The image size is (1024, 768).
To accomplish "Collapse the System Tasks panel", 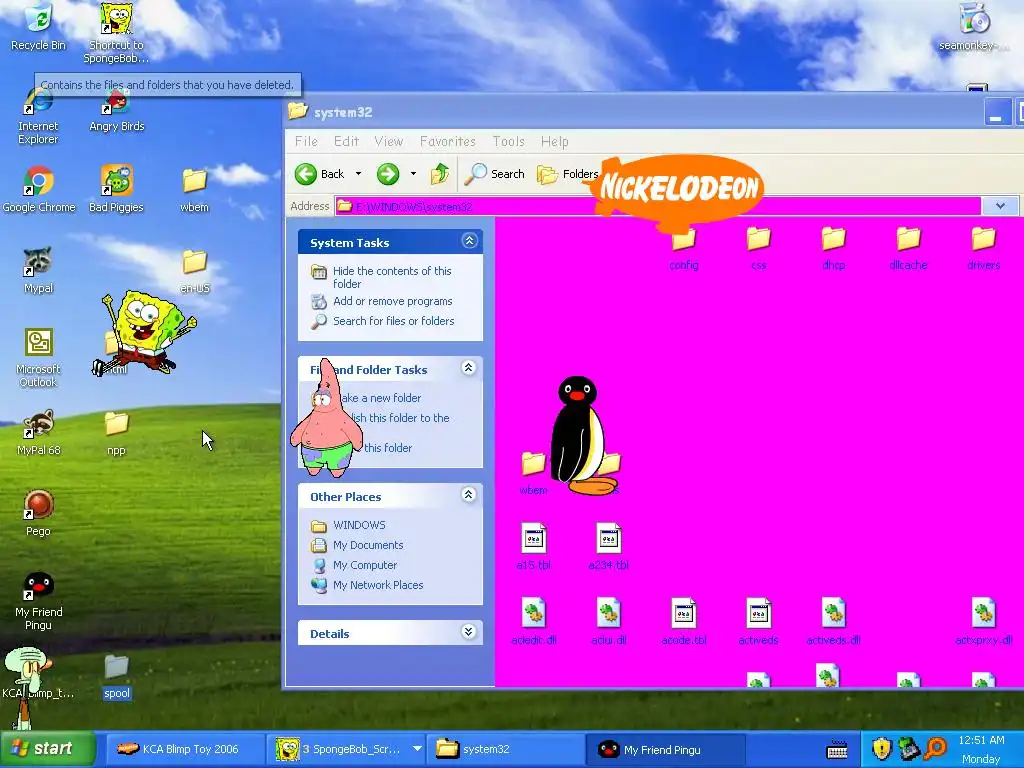I will pyautogui.click(x=469, y=241).
